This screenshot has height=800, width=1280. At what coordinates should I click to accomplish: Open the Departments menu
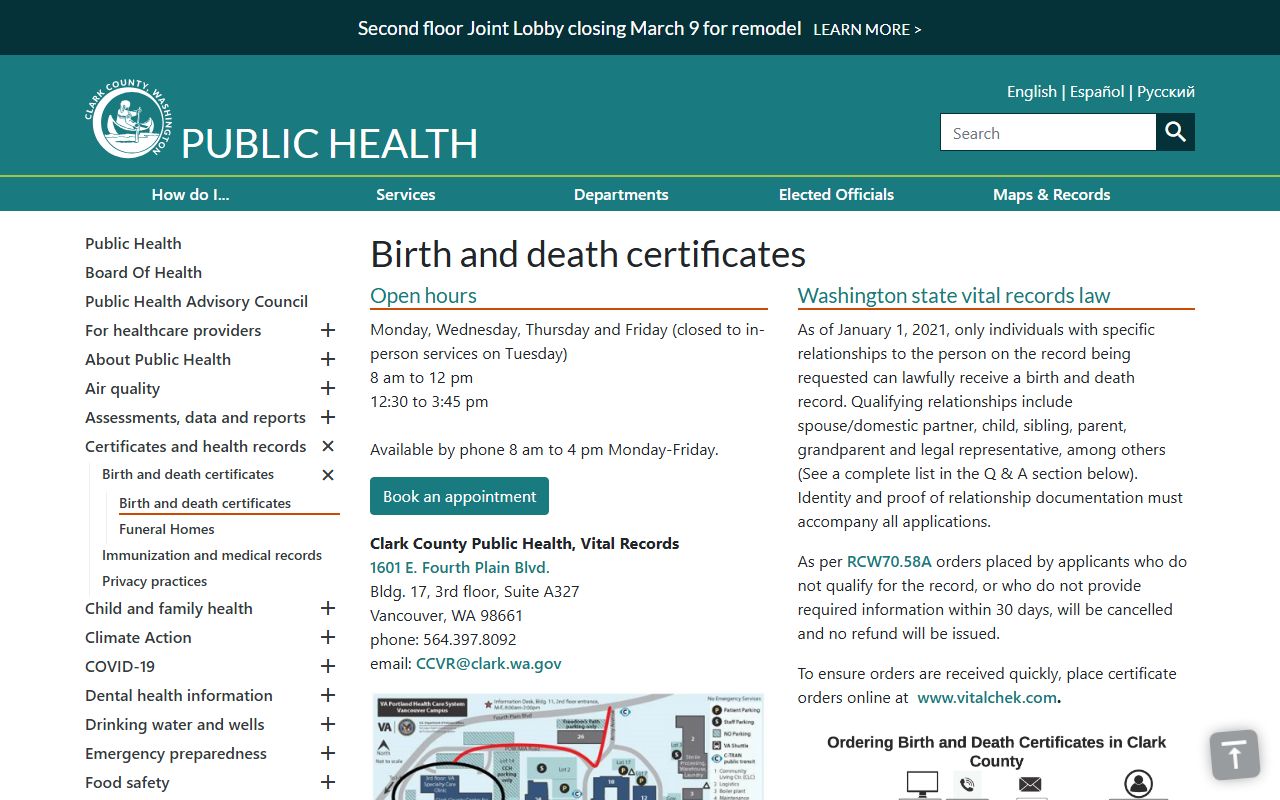coord(621,194)
